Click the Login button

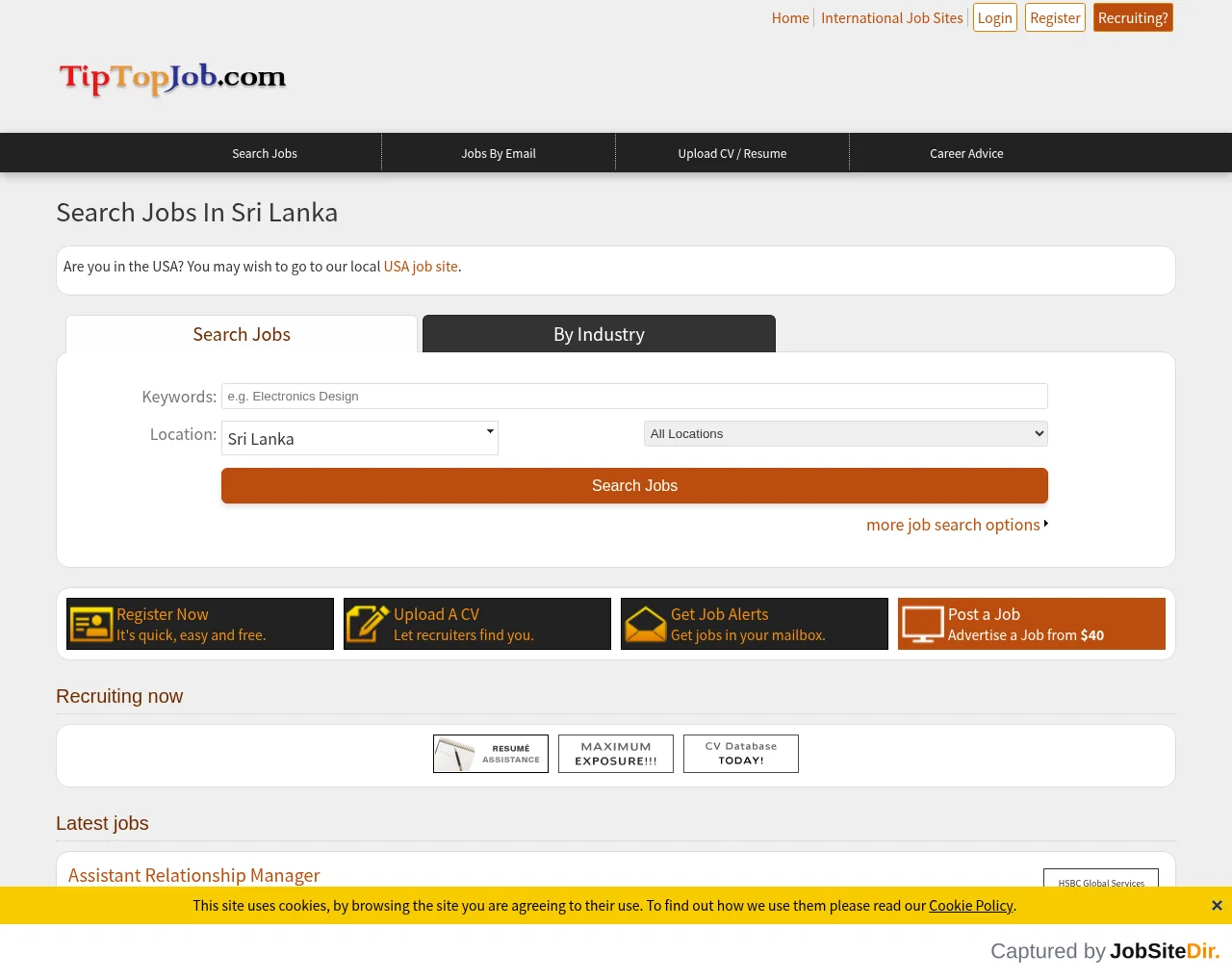pyautogui.click(x=995, y=18)
